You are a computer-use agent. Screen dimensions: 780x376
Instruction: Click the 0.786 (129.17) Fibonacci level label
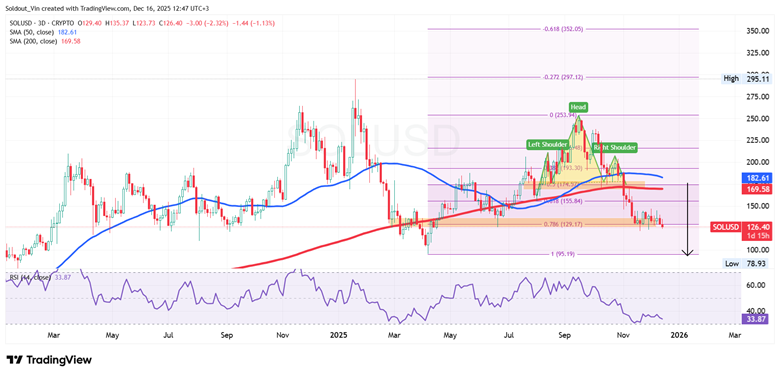(564, 224)
